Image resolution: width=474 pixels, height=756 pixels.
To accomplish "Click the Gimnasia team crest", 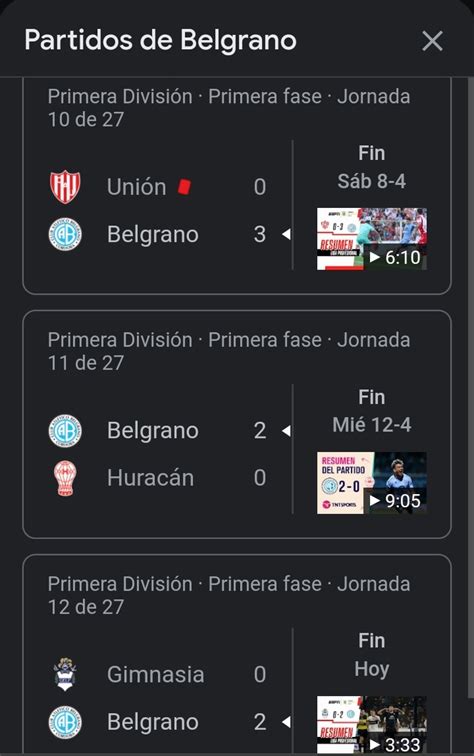I will coord(65,674).
